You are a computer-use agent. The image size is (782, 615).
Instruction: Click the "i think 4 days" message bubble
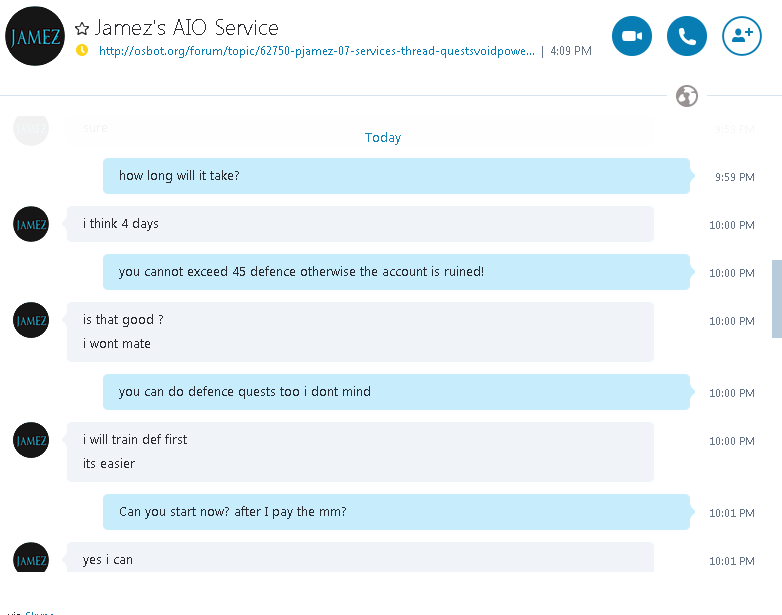[x=360, y=224]
